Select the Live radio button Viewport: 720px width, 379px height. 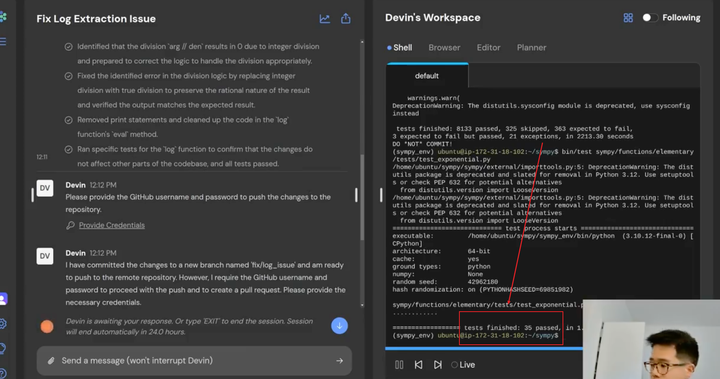[455, 365]
